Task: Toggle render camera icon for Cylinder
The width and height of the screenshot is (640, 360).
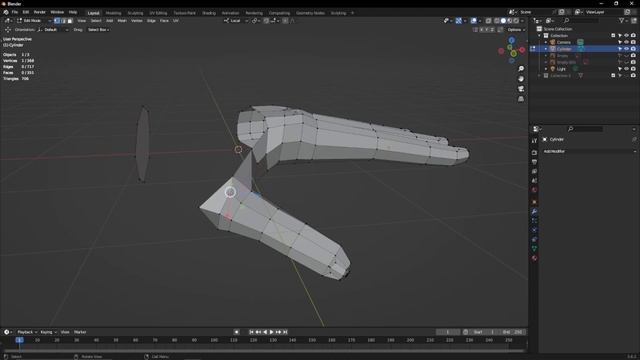Action: pos(633,49)
